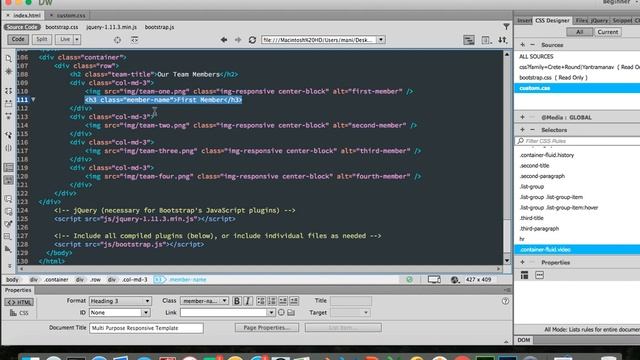The height and width of the screenshot is (360, 640).
Task: Apply the ordered list icon
Action: (272, 301)
